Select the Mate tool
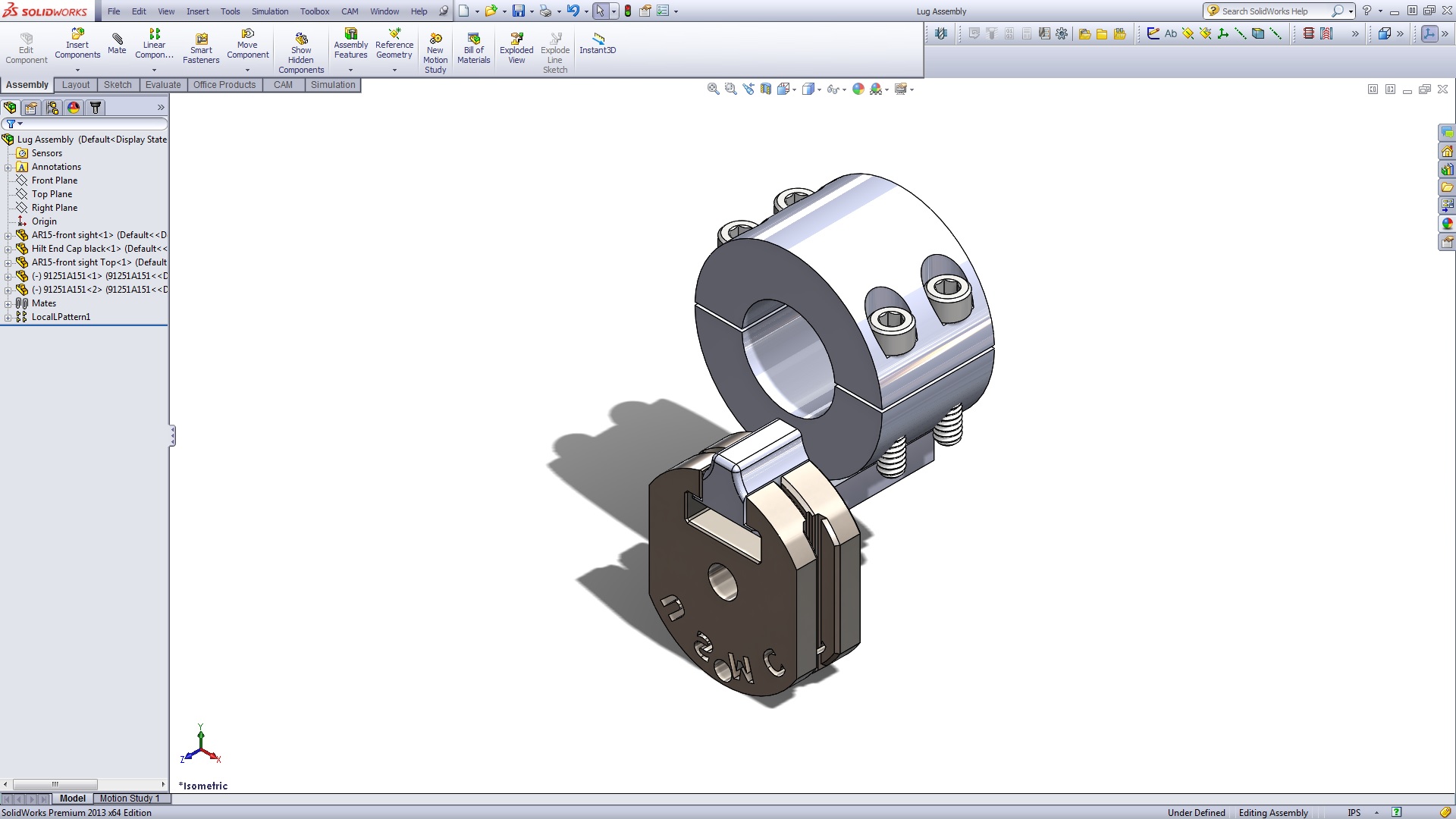The height and width of the screenshot is (819, 1456). (x=117, y=44)
